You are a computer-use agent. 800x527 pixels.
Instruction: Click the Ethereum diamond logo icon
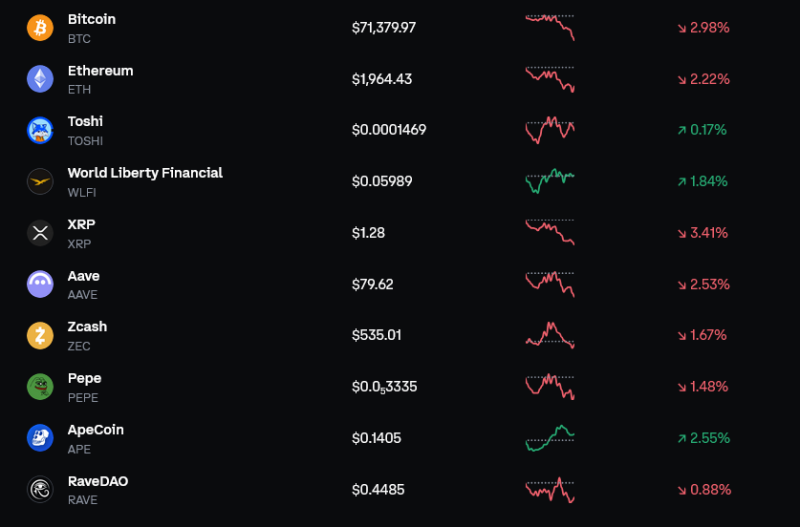coord(40,79)
